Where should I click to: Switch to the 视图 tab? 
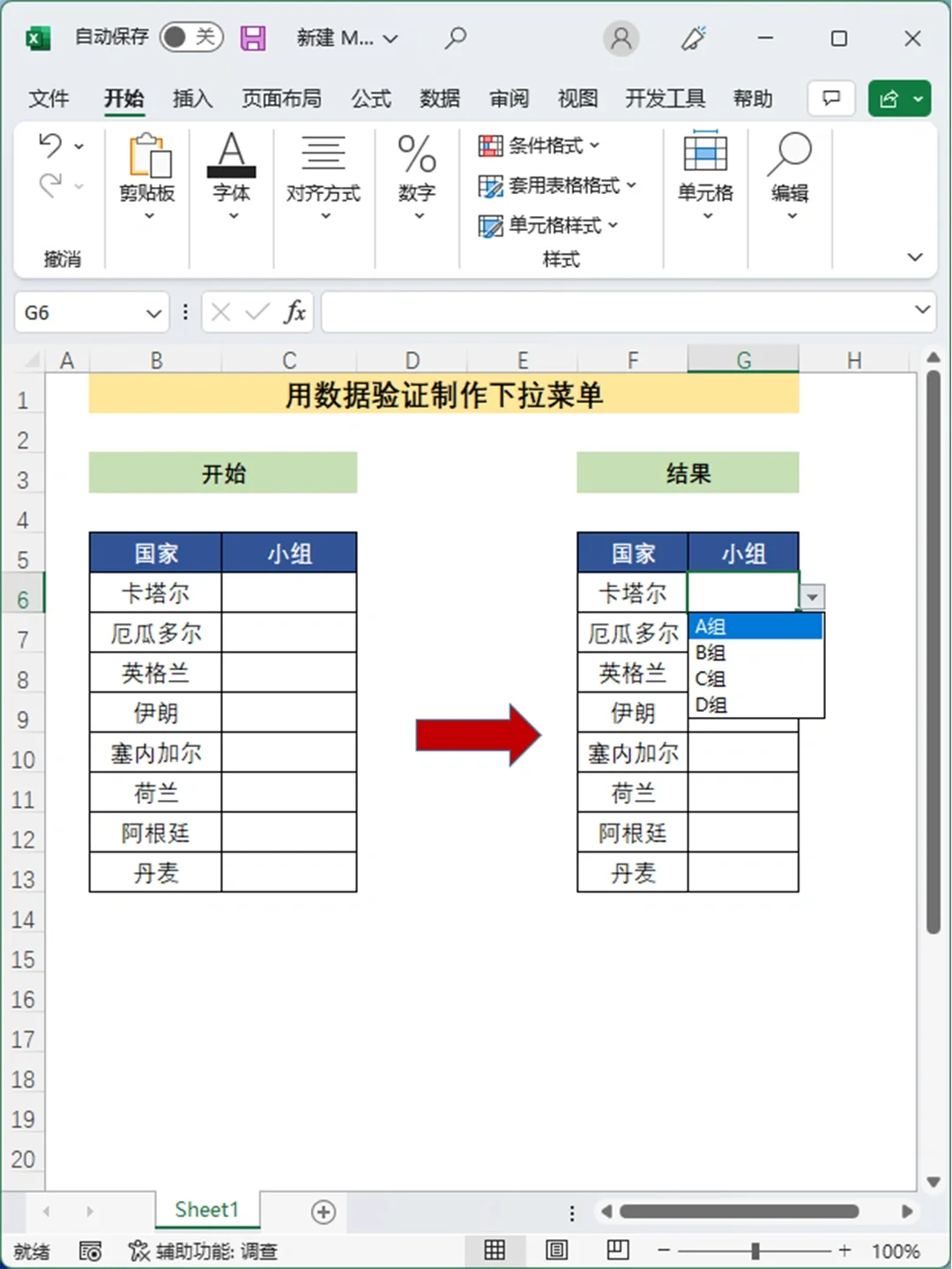point(578,99)
